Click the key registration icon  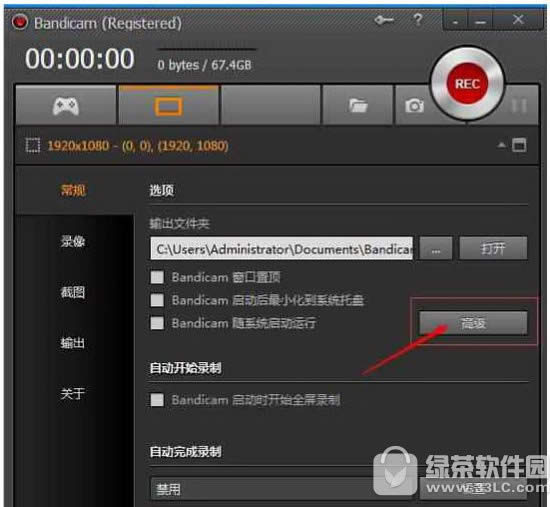pyautogui.click(x=384, y=20)
